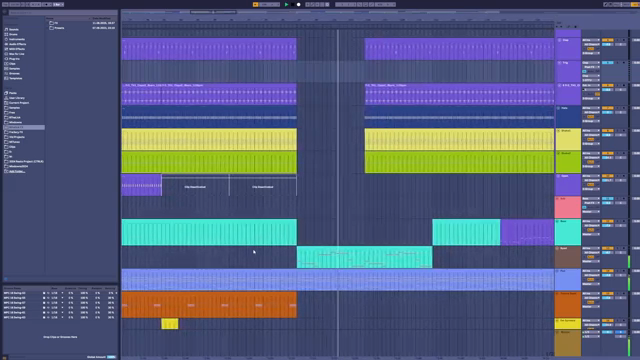The width and height of the screenshot is (640, 360).
Task: Toggle the orange track activator on green track
Action: coord(607,153)
